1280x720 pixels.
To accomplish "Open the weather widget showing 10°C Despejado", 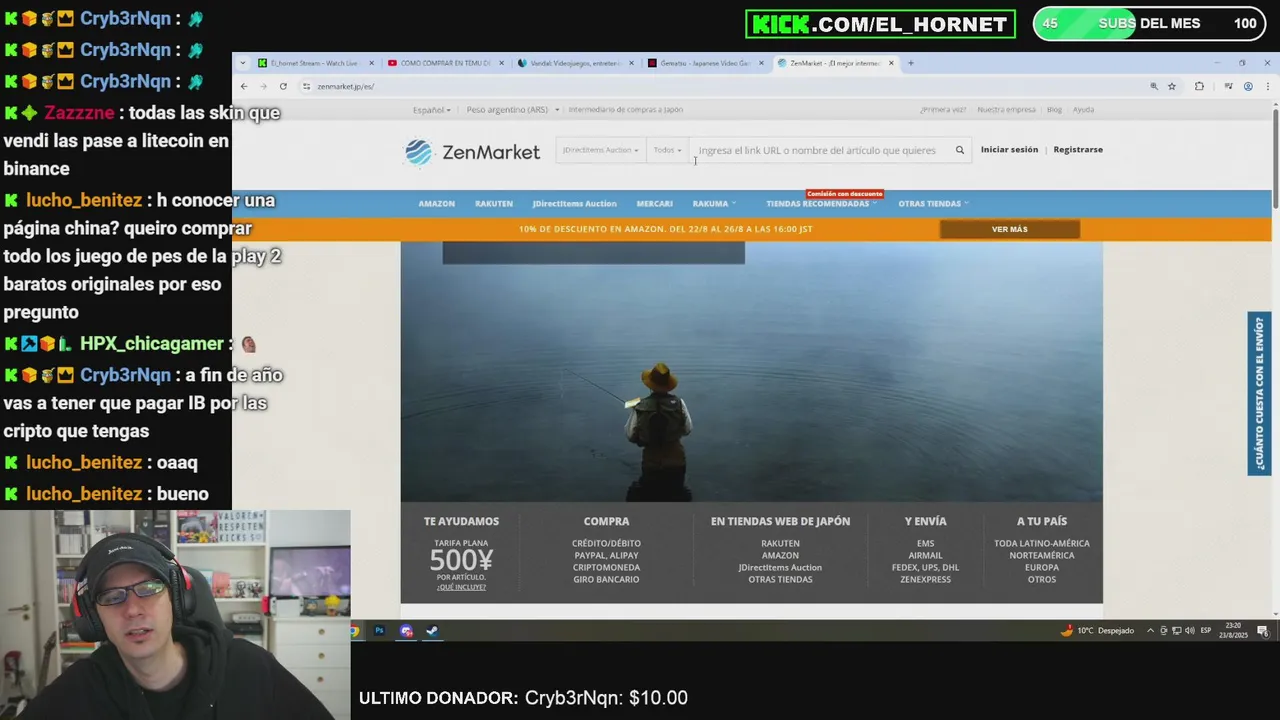I will 1098,631.
